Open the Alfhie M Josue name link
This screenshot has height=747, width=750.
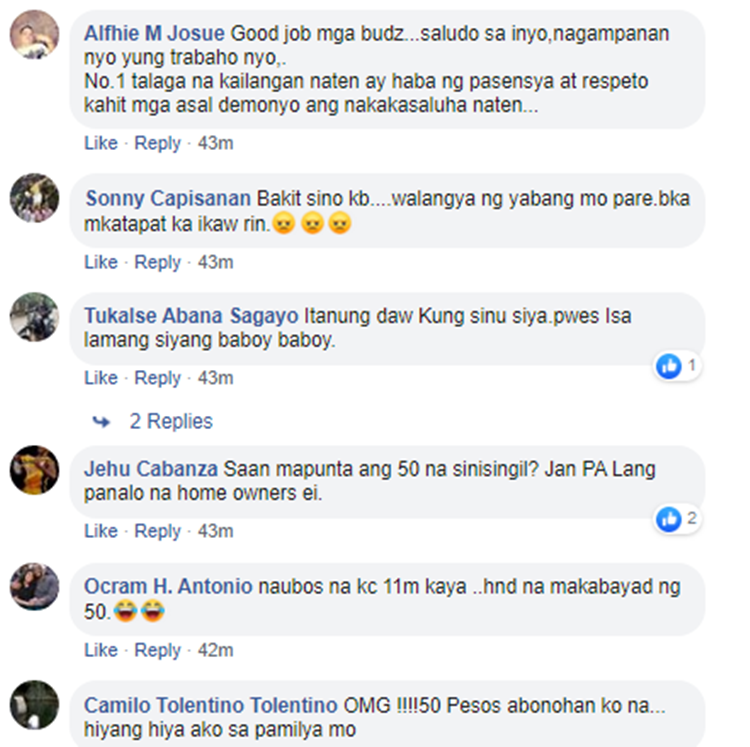tap(154, 33)
